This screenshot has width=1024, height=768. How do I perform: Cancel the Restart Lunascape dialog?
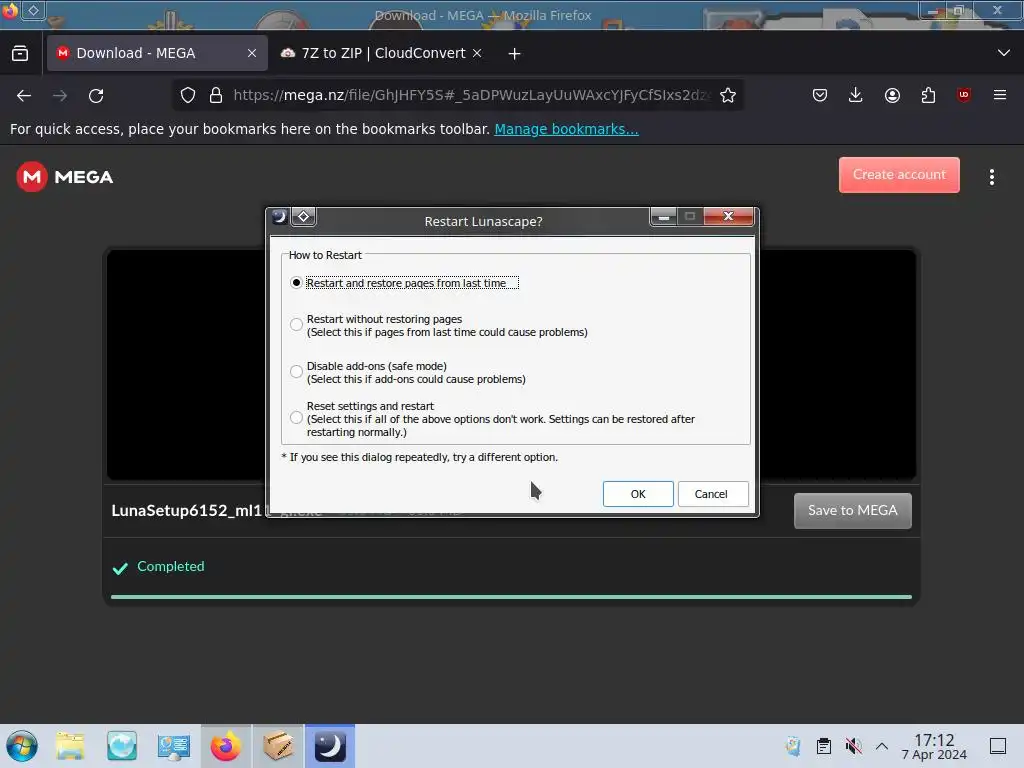click(712, 494)
